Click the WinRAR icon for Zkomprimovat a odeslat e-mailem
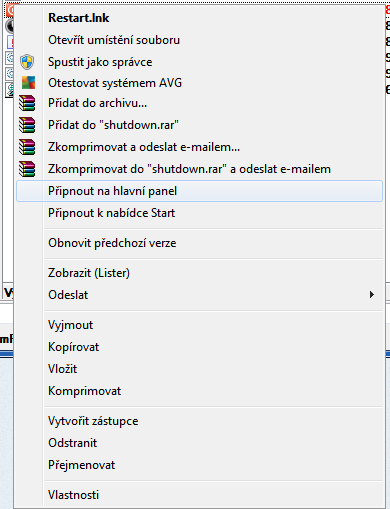390x509 pixels. coord(27,147)
